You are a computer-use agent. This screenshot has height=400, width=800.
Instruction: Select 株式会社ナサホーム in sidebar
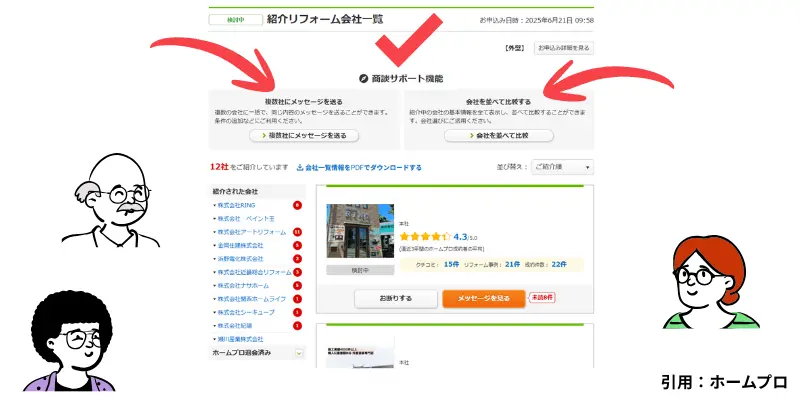(243, 286)
